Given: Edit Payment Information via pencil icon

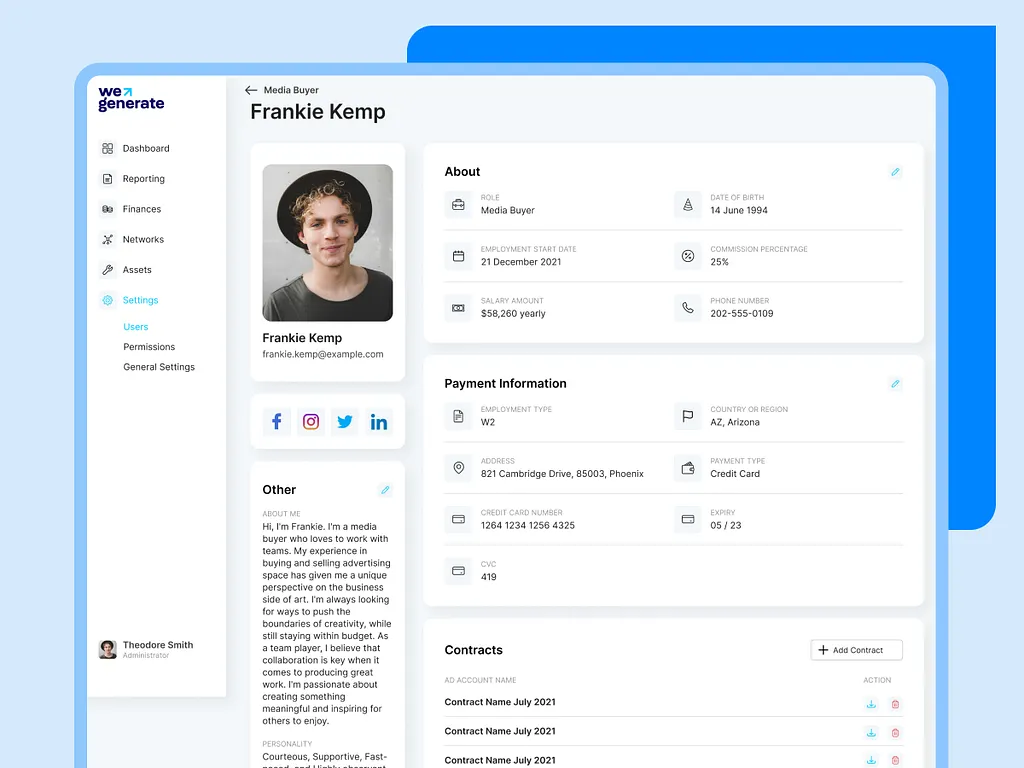Looking at the screenshot, I should [x=895, y=384].
